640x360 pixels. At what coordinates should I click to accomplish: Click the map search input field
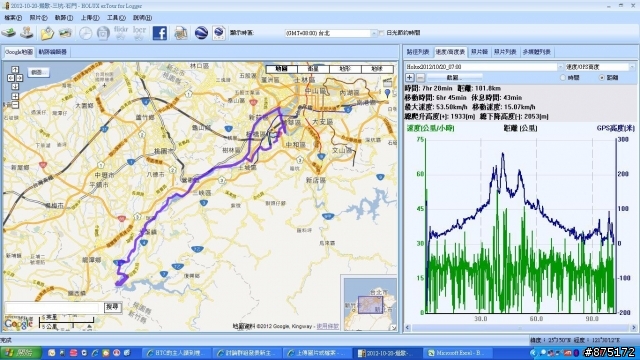[x=52, y=307]
